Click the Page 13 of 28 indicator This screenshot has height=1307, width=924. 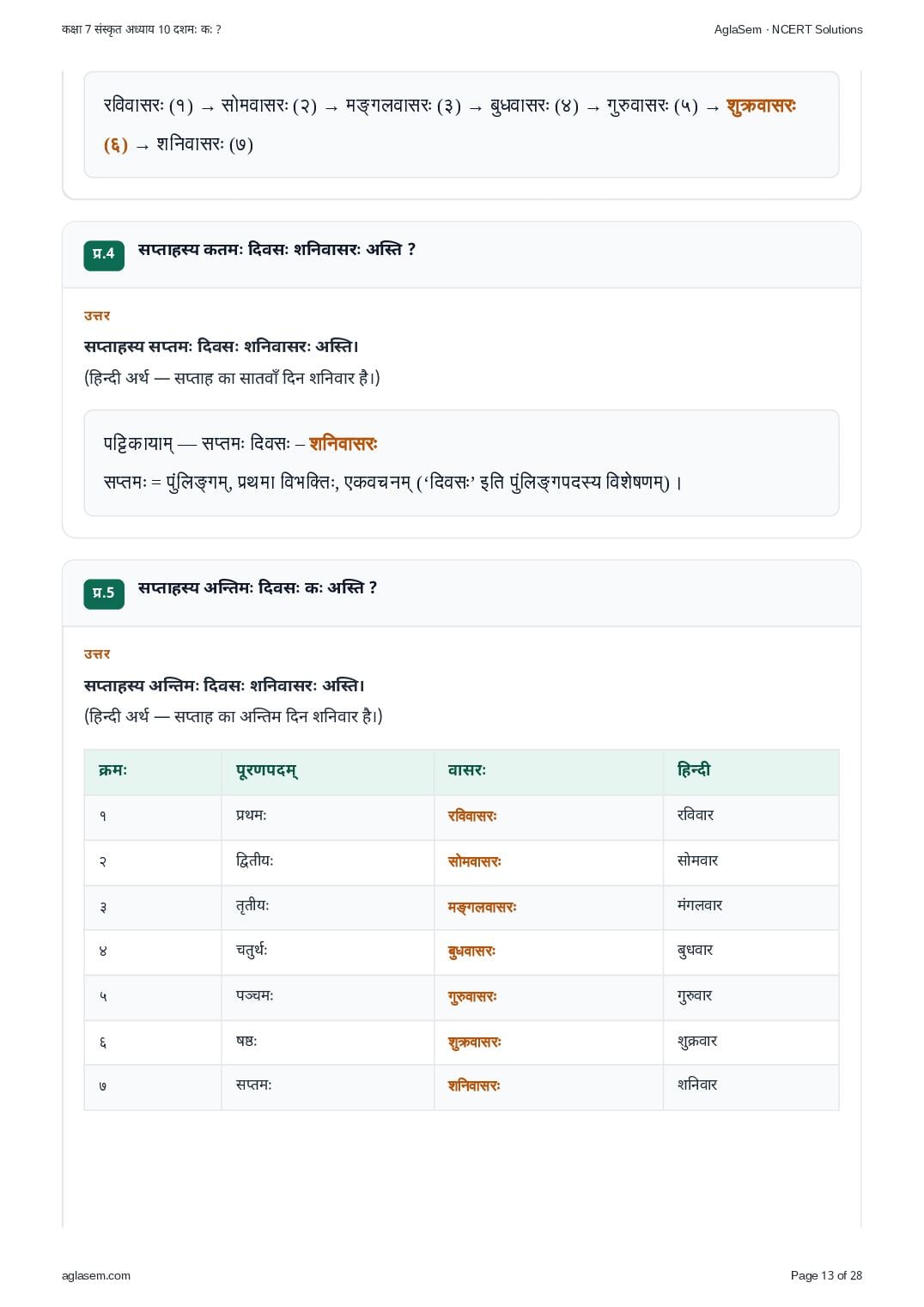(x=826, y=1275)
